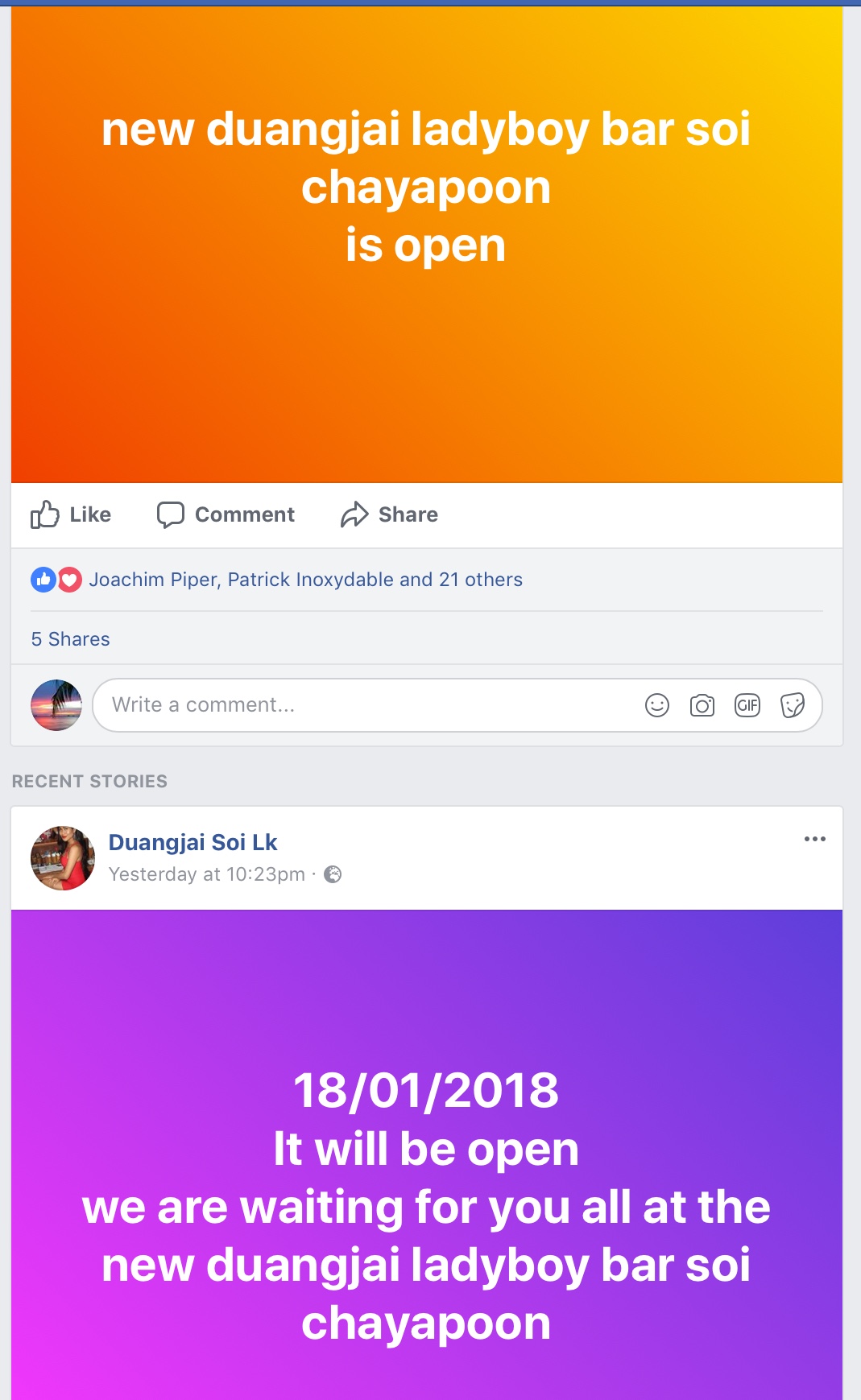Click the Share arrow icon
The height and width of the screenshot is (1400, 861).
tap(354, 514)
